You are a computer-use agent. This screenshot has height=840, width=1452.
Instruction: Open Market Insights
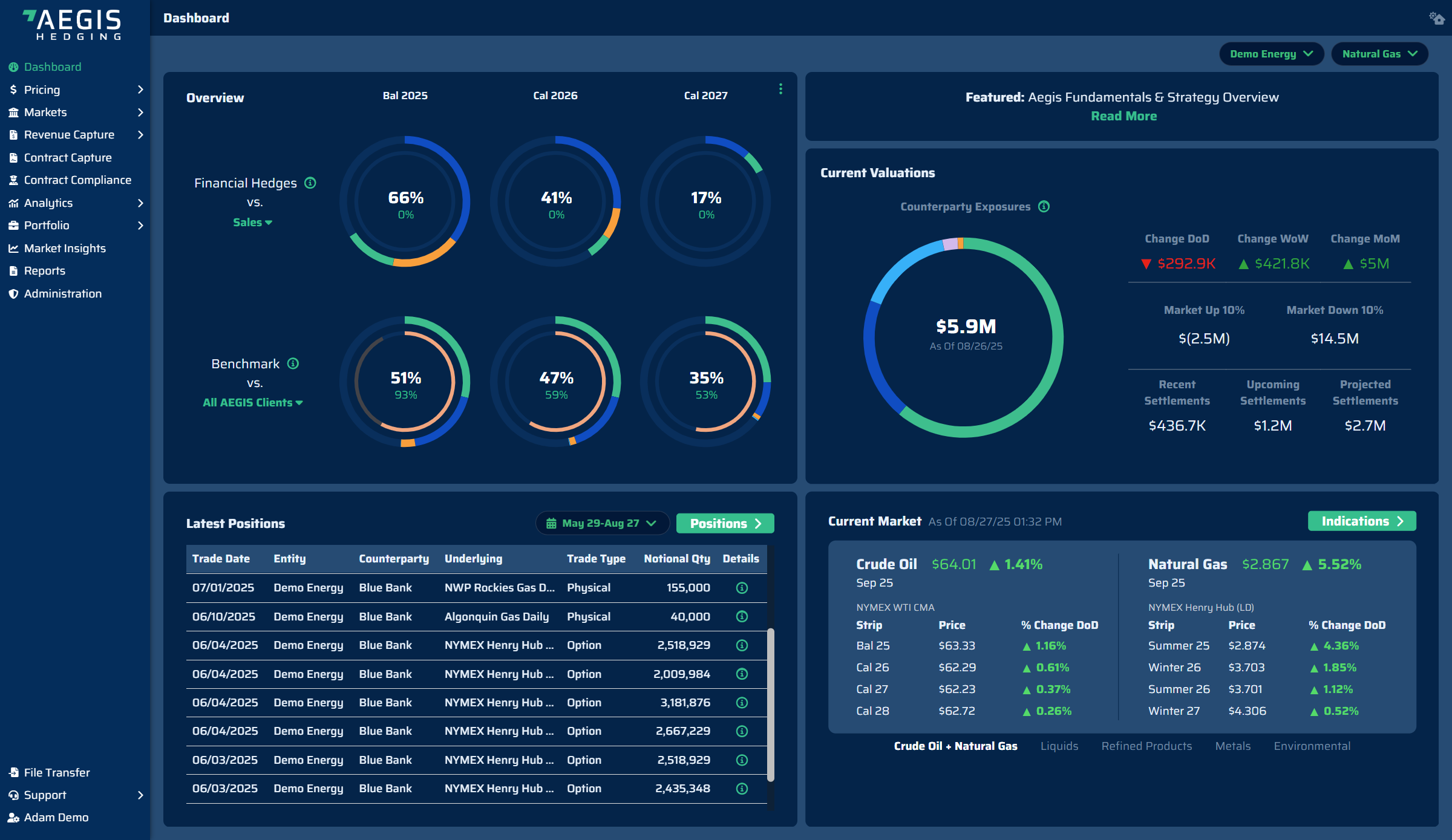65,248
